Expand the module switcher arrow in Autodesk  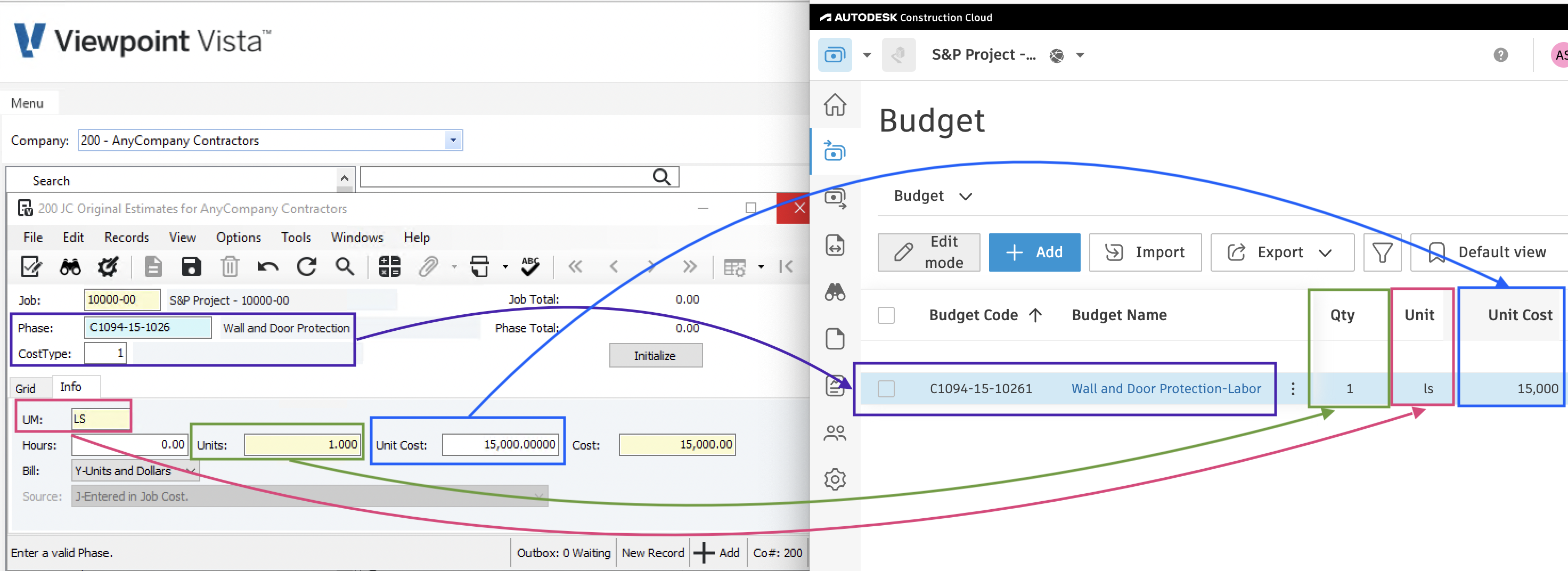click(x=867, y=55)
